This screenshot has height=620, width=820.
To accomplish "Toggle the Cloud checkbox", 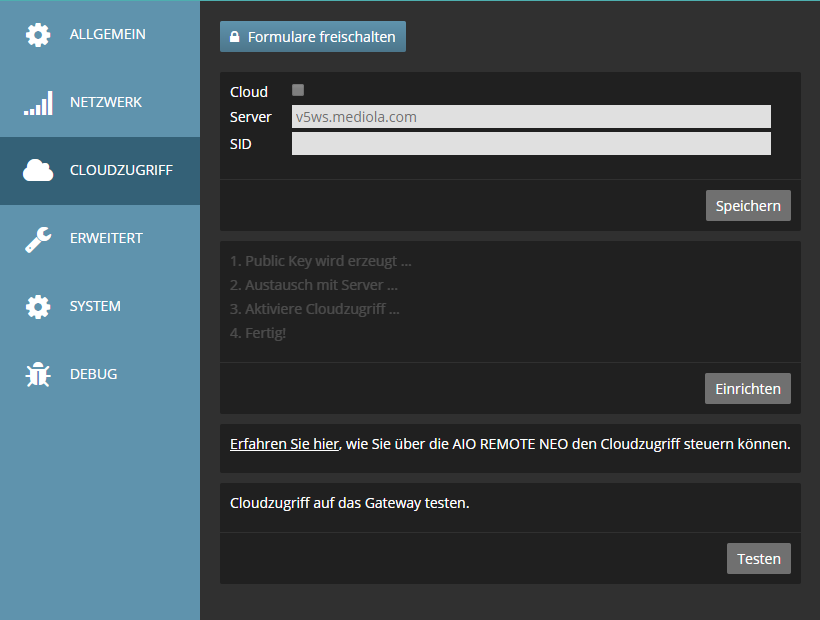I will (x=298, y=90).
